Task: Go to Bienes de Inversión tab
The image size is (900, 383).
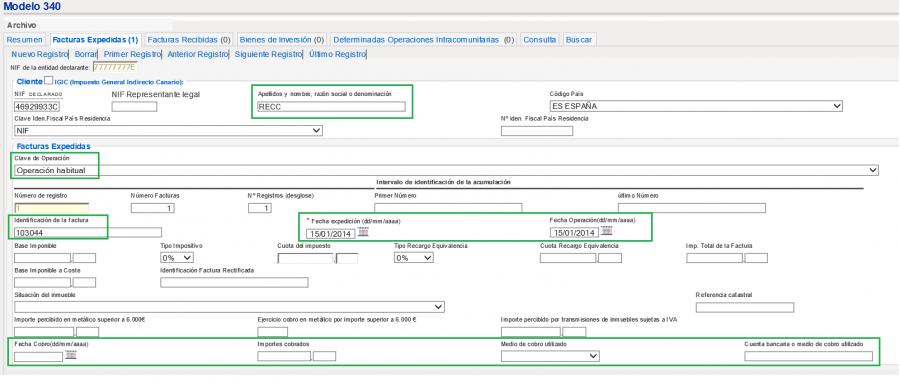Action: [282, 40]
